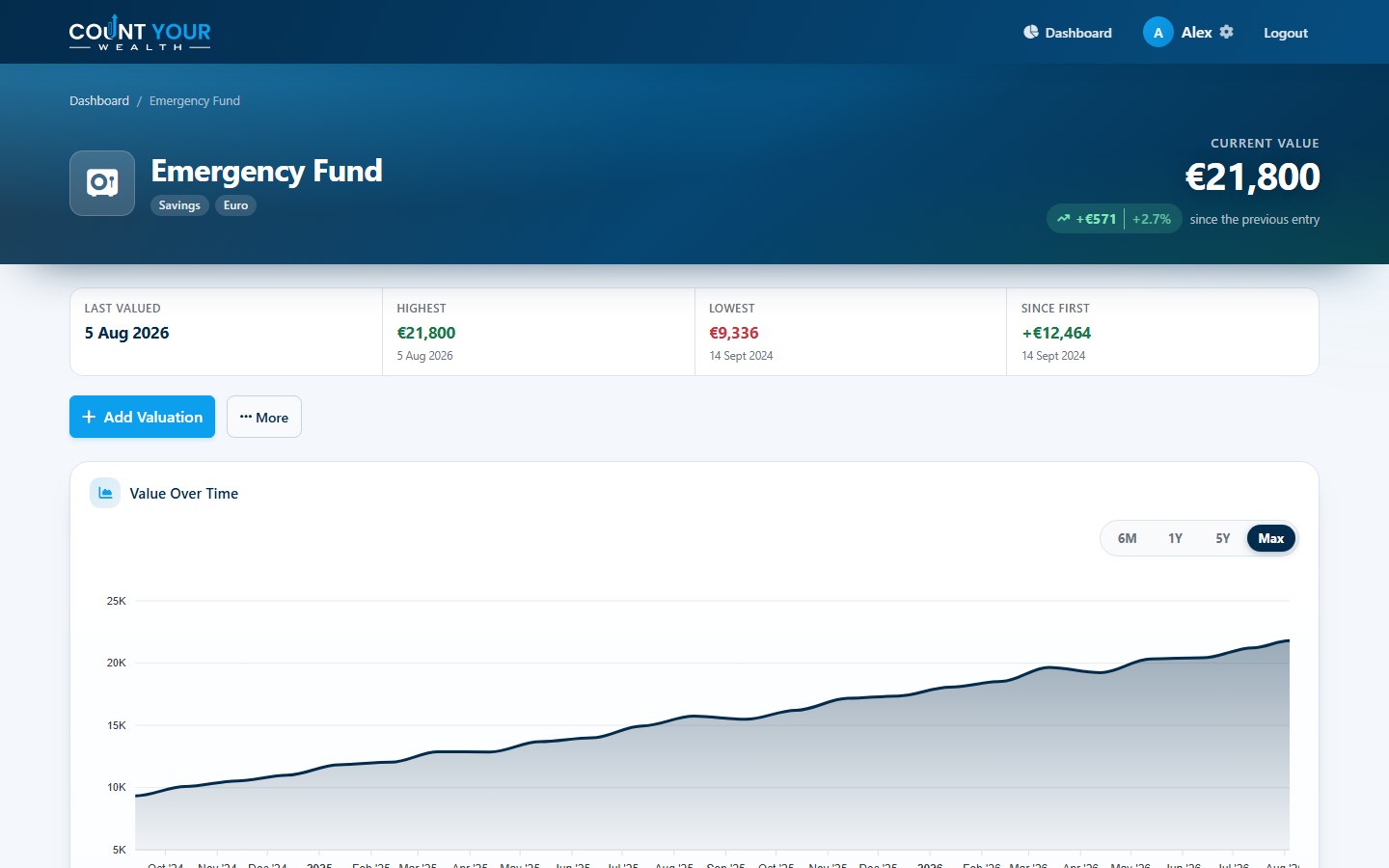1389x868 pixels.
Task: Click the Dashboard pie chart icon in navbar
Action: tap(1031, 32)
